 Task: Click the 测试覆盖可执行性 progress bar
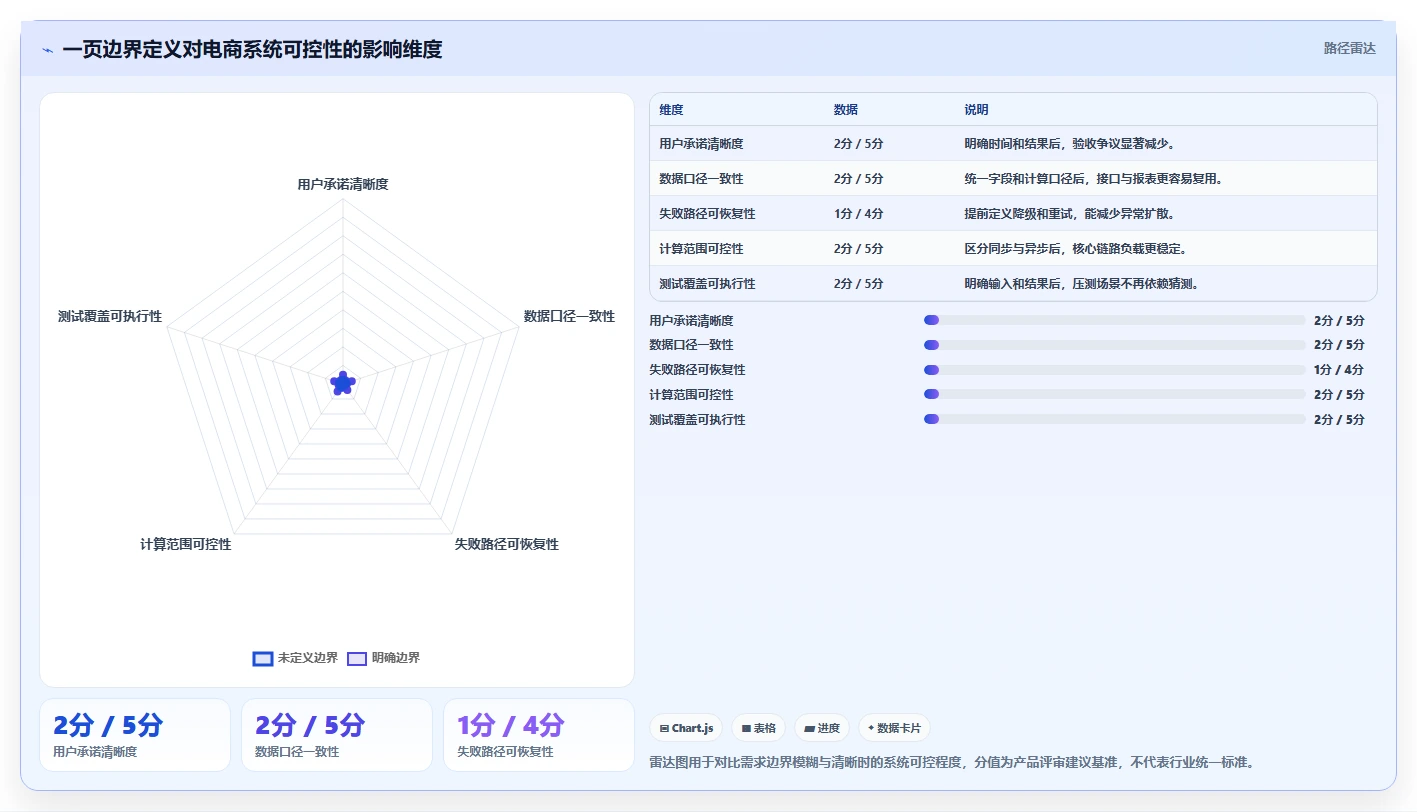click(x=1115, y=419)
